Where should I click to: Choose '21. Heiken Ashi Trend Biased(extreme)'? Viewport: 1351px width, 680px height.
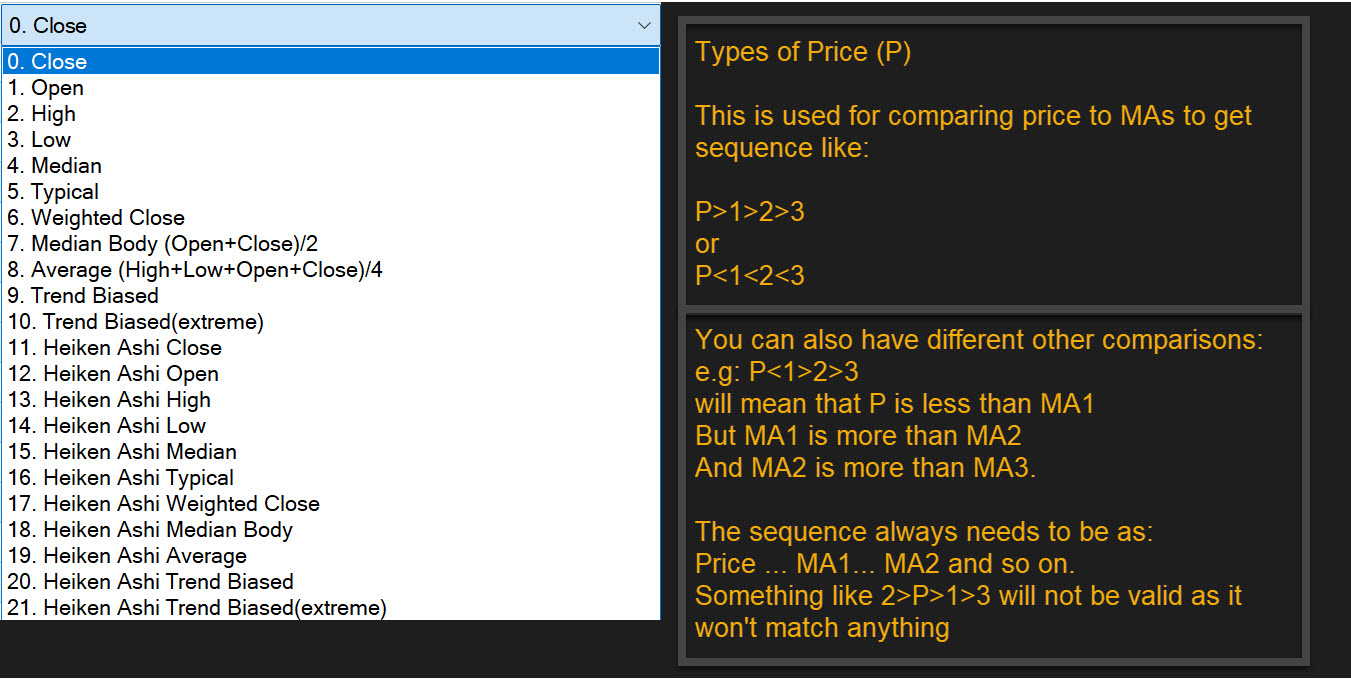197,608
